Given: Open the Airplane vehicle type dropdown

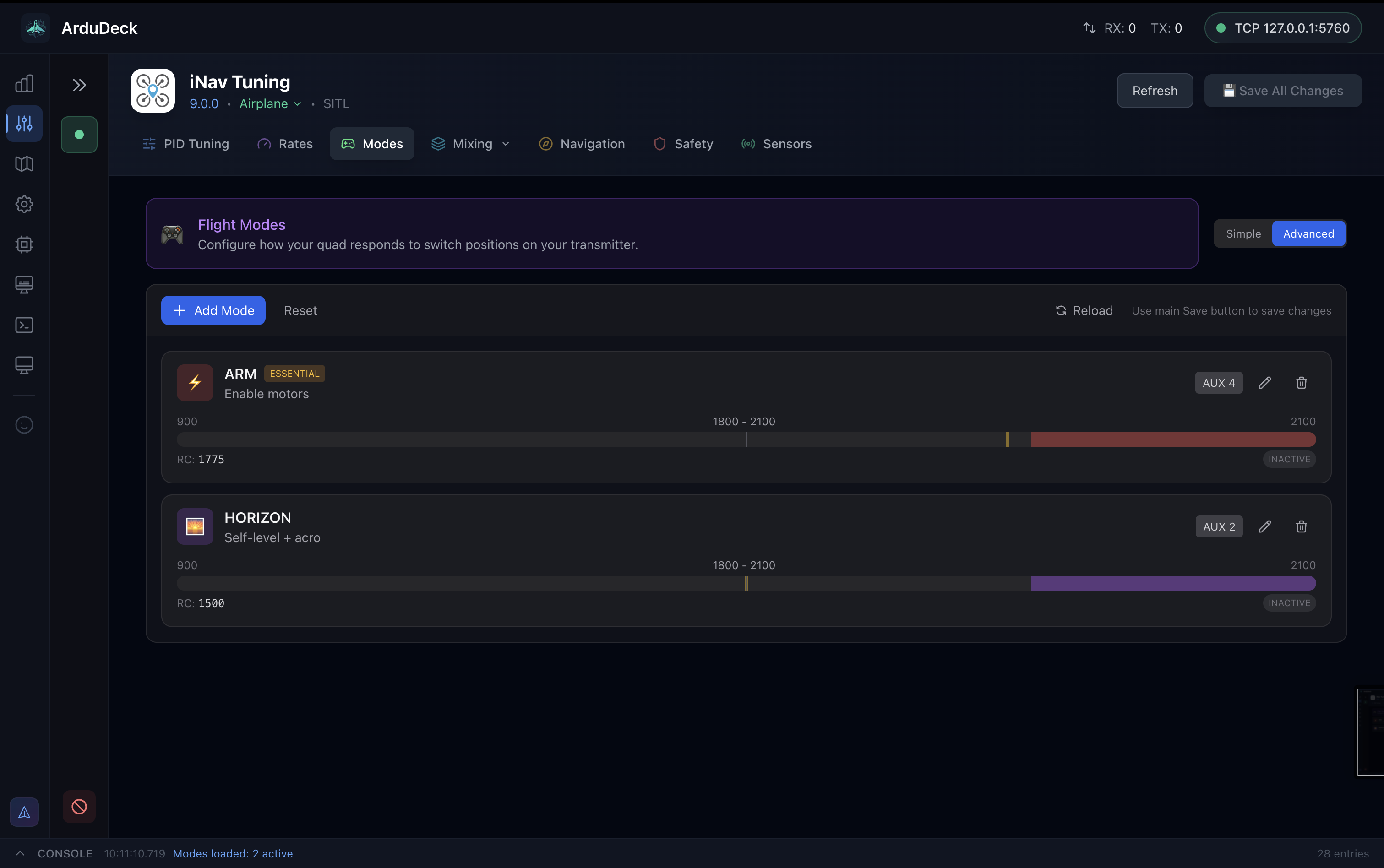Looking at the screenshot, I should tap(270, 103).
